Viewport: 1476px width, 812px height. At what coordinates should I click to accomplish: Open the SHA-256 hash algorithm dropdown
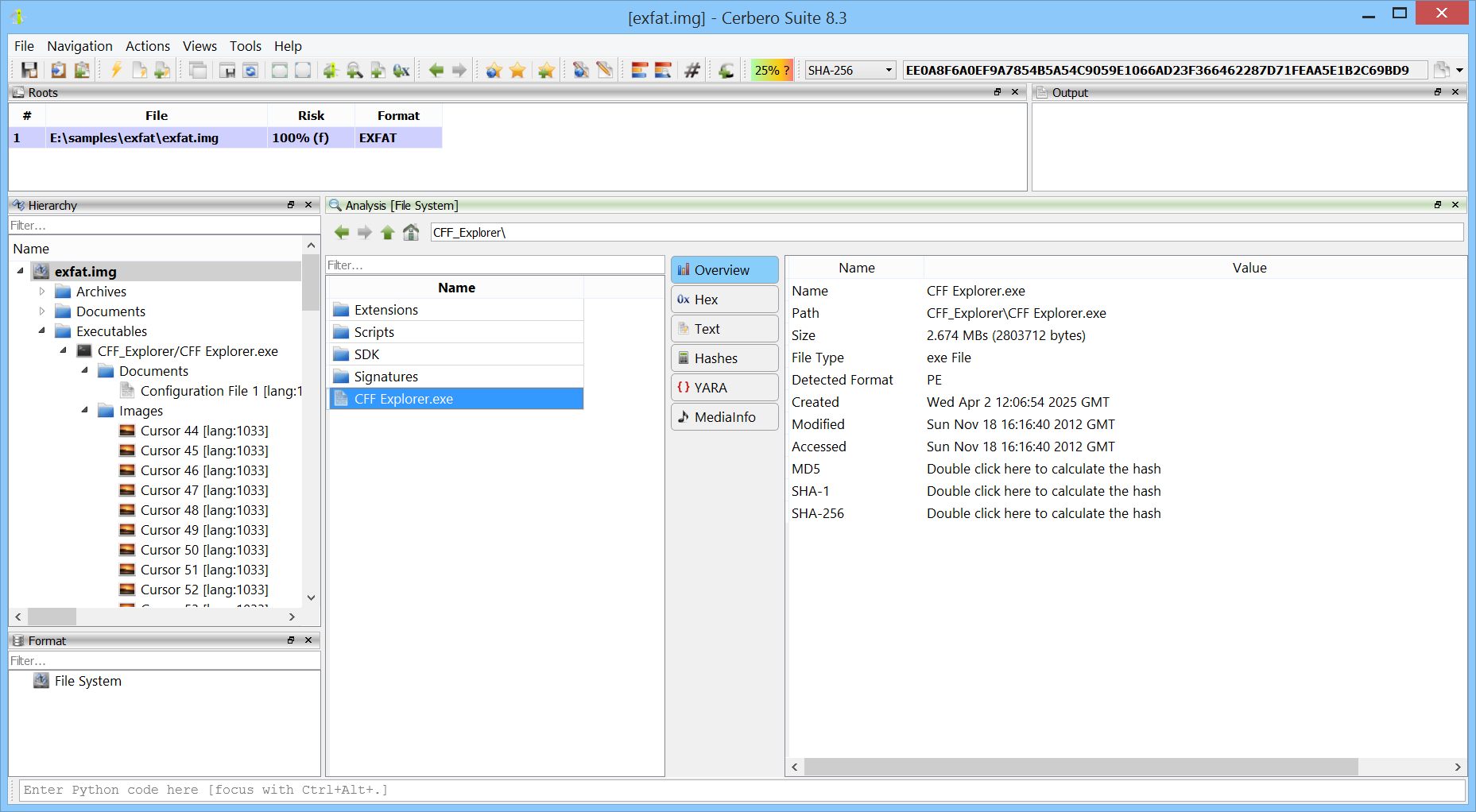850,70
